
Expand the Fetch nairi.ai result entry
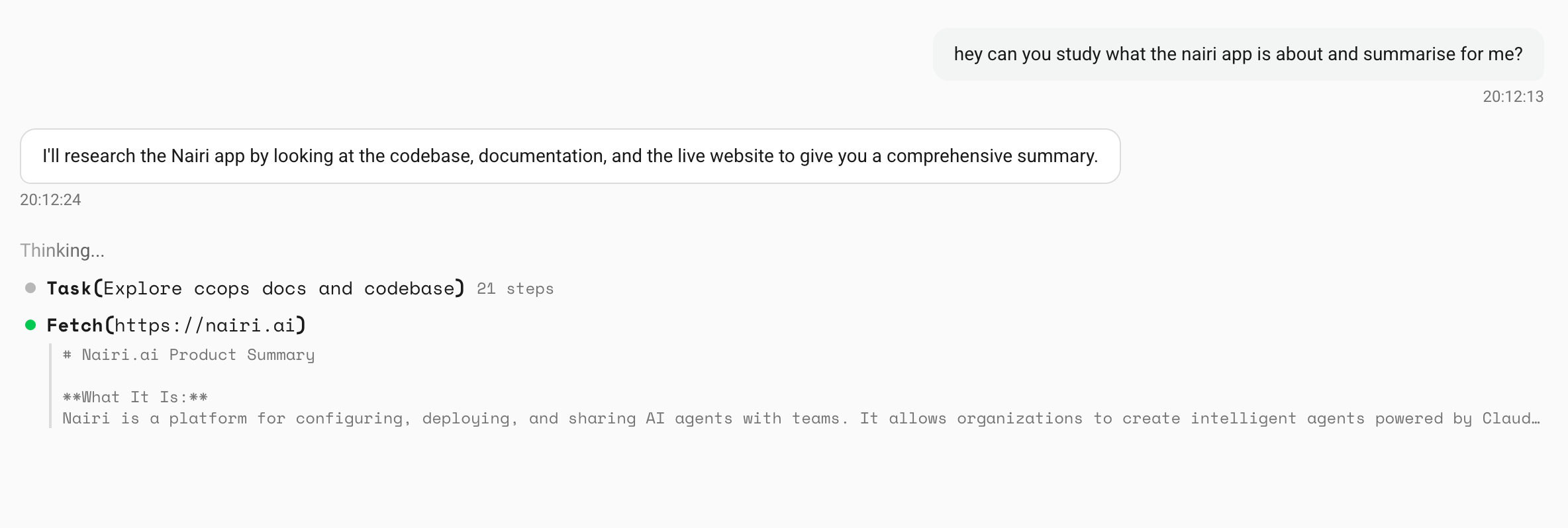point(176,326)
